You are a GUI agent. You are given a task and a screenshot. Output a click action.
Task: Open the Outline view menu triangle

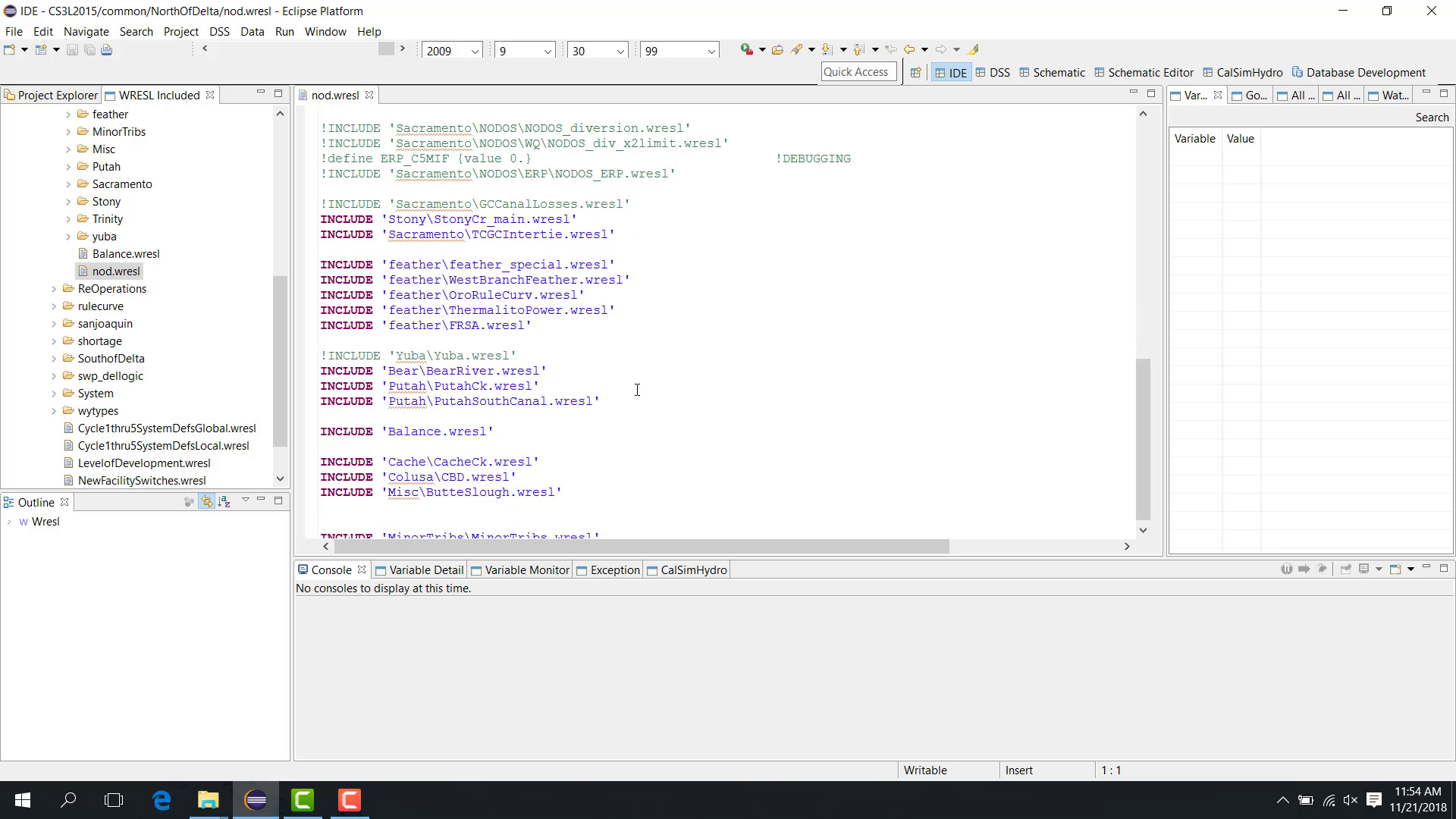(246, 500)
